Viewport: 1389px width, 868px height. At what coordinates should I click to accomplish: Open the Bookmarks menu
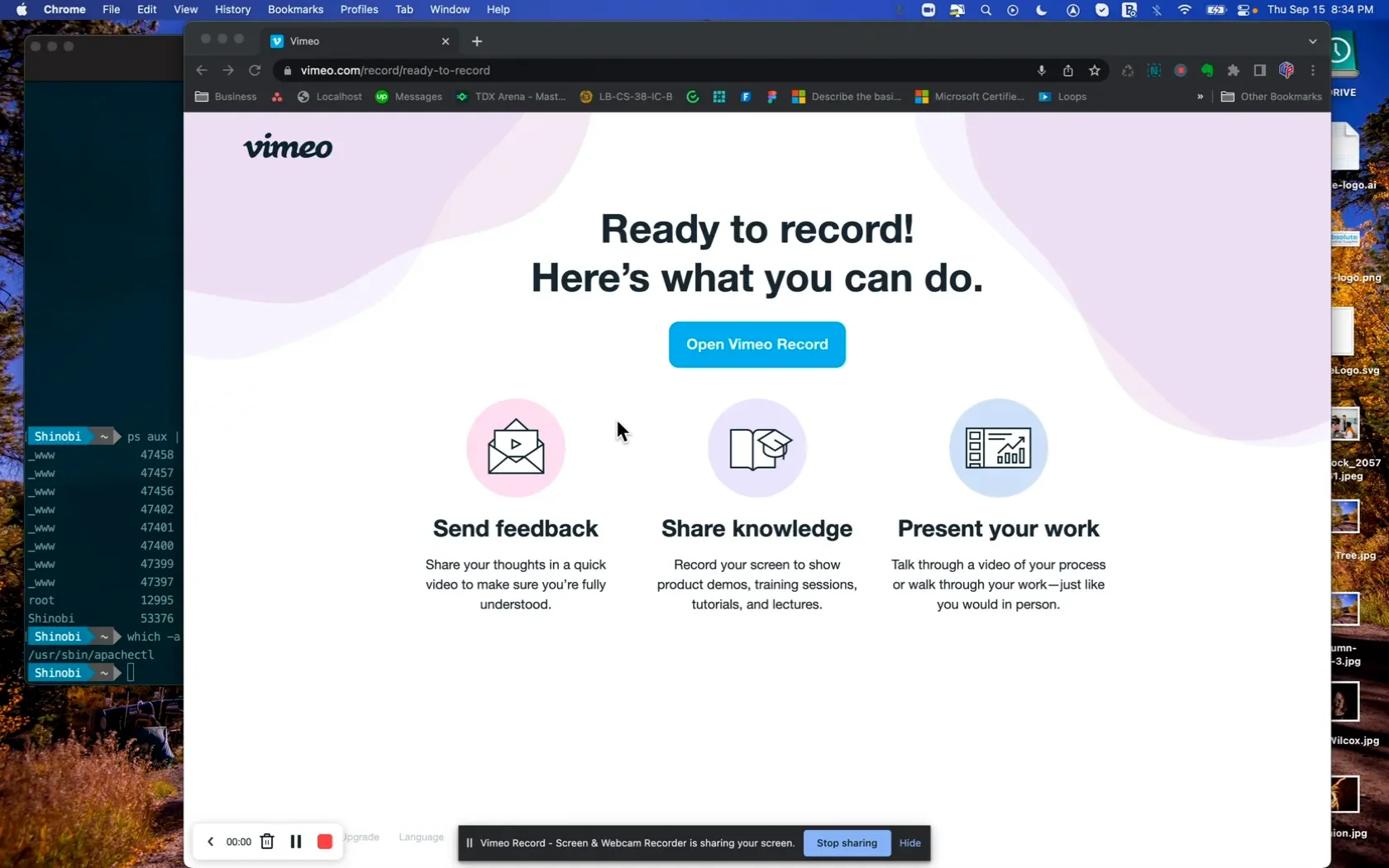point(295,9)
